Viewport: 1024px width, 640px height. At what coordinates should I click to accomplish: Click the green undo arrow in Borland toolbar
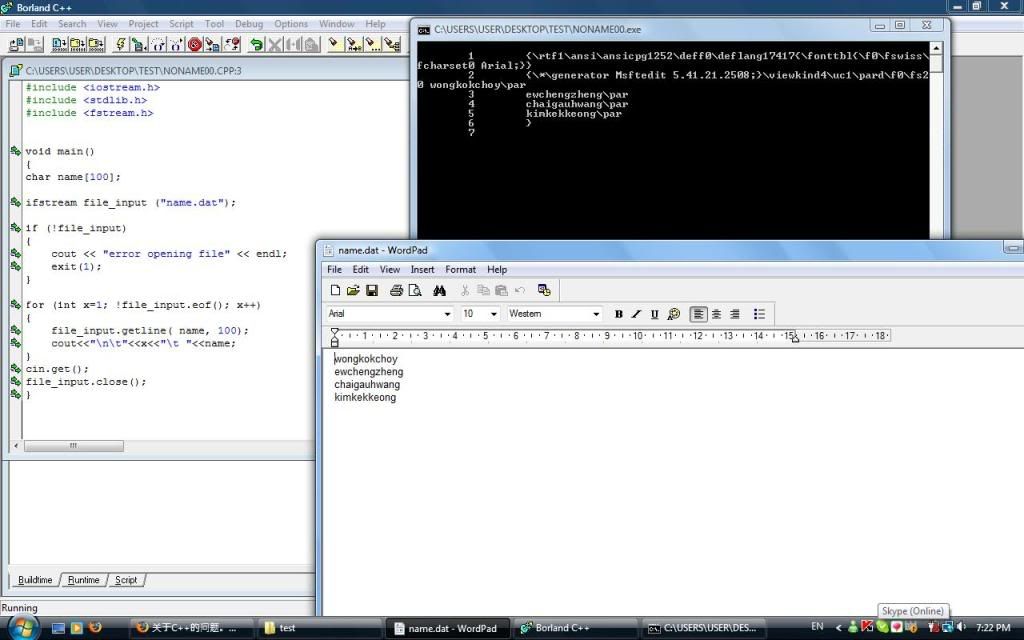[x=257, y=44]
